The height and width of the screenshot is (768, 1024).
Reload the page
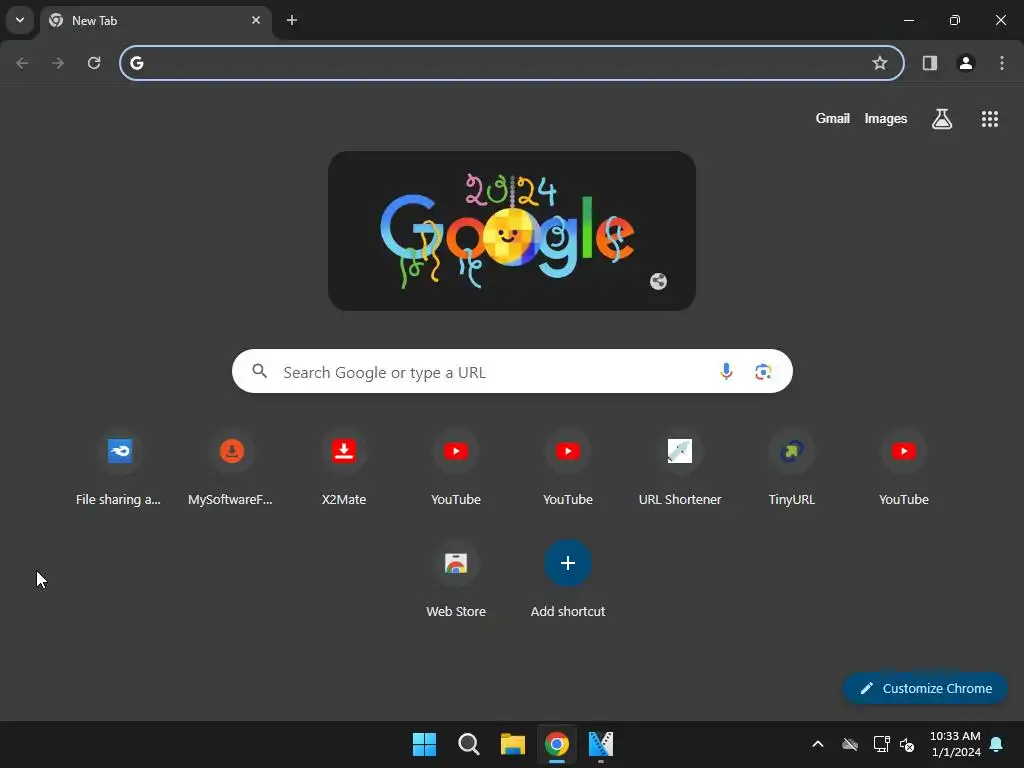click(x=94, y=63)
